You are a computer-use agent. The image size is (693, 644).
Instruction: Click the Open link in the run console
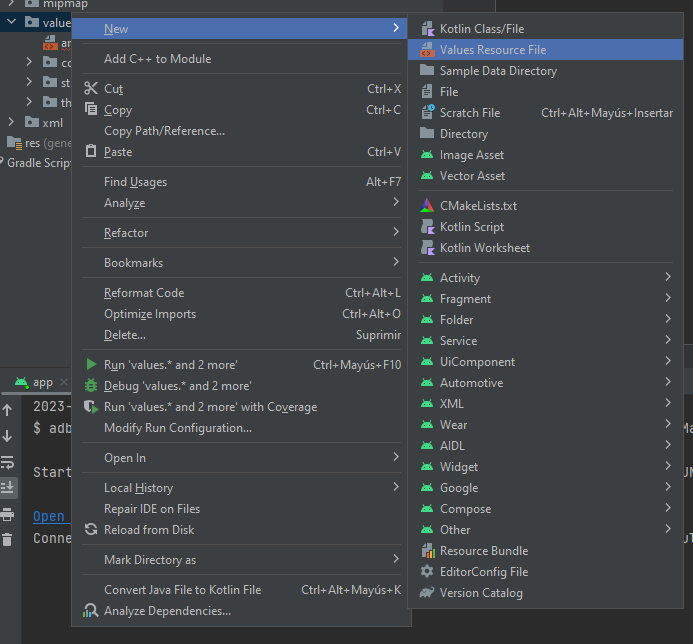pyautogui.click(x=48, y=517)
